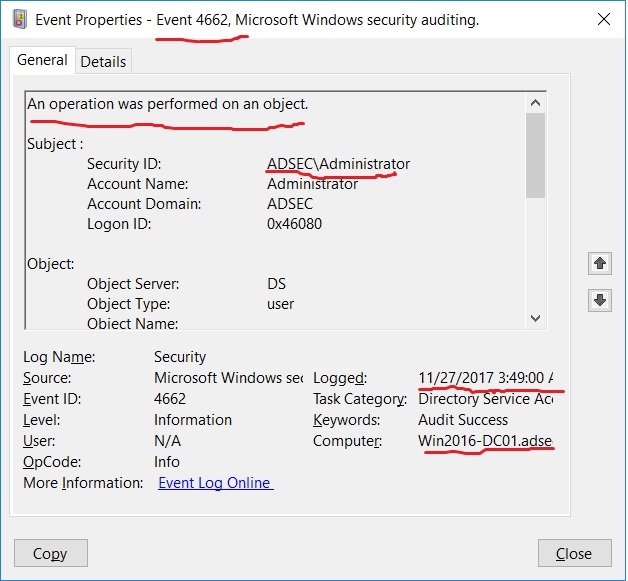
Task: Switch to the General tab
Action: pos(42,60)
